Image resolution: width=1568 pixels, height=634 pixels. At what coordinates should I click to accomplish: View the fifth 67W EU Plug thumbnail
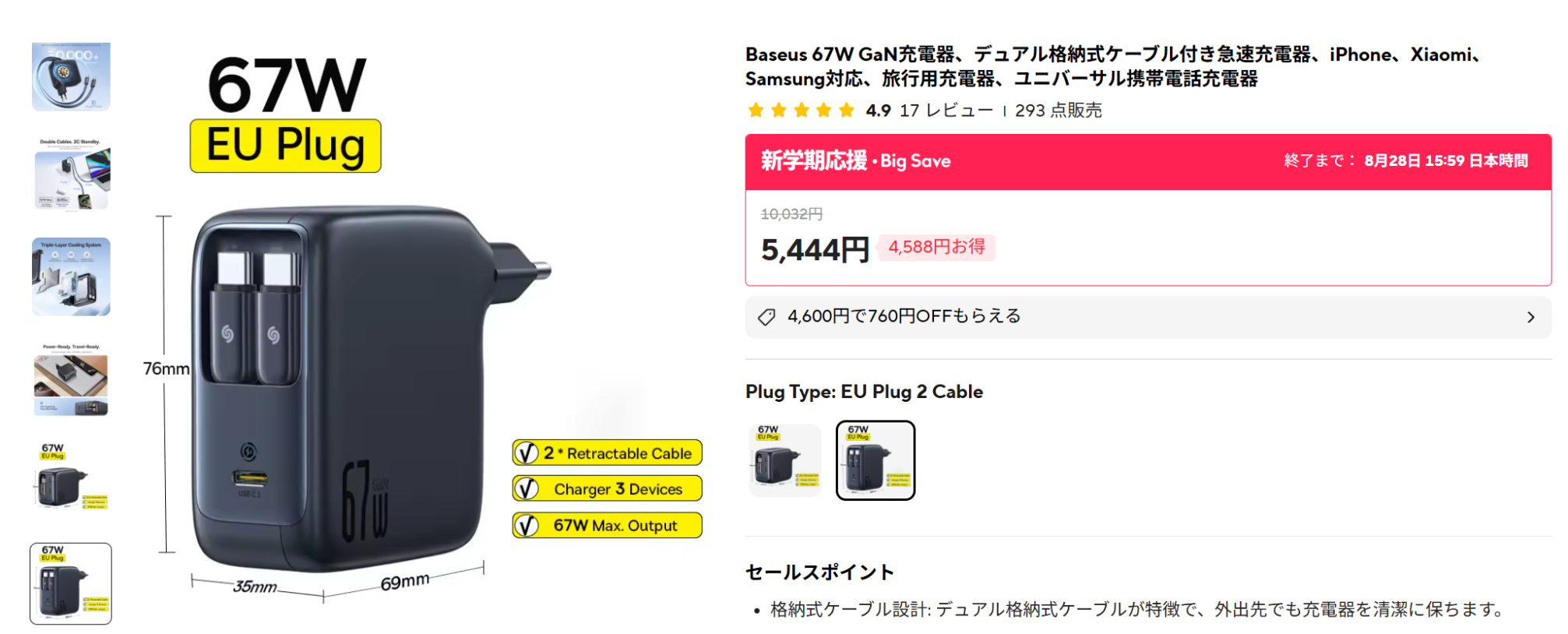71,477
